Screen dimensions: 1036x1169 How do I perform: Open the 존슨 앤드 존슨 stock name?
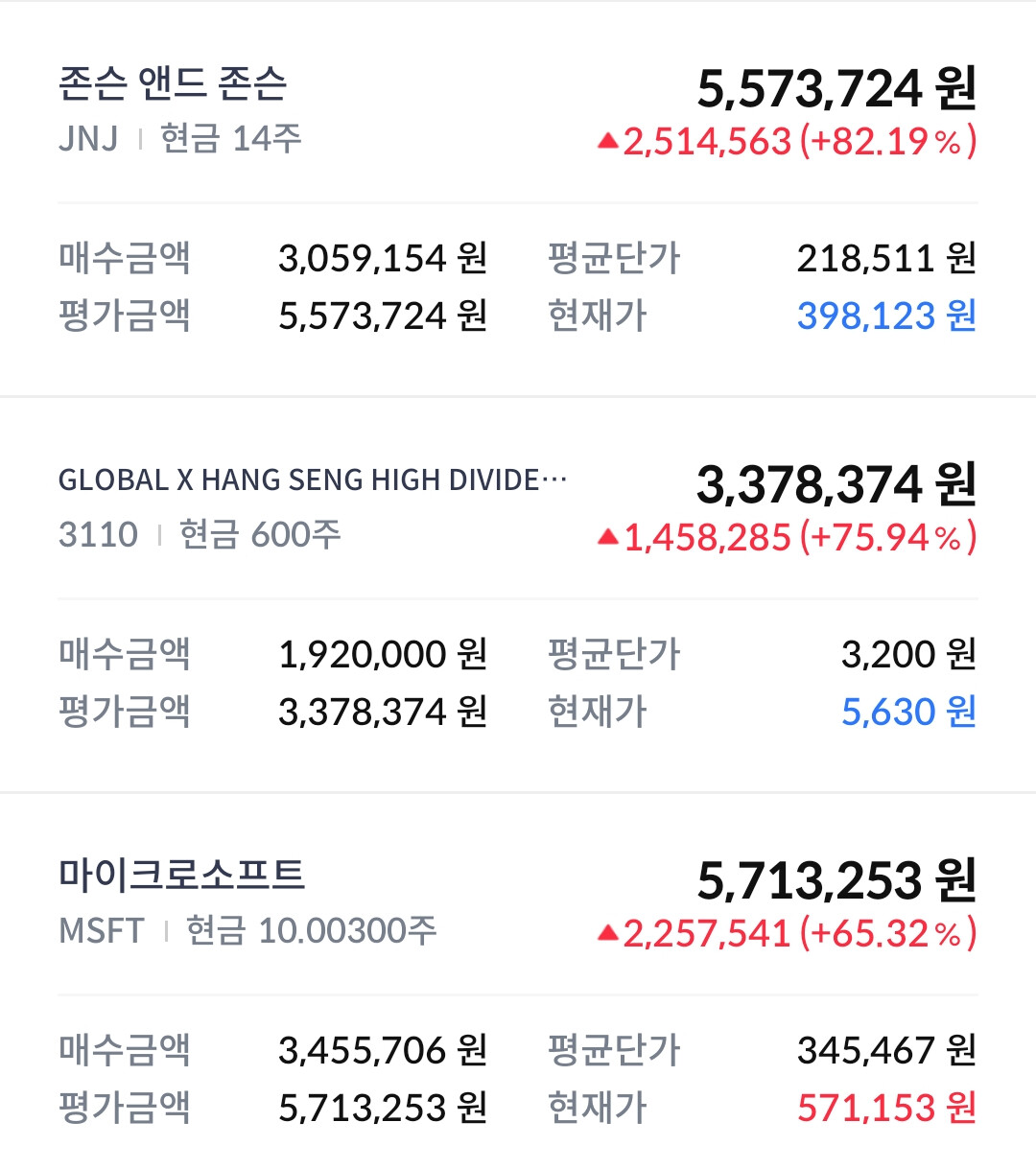click(173, 84)
